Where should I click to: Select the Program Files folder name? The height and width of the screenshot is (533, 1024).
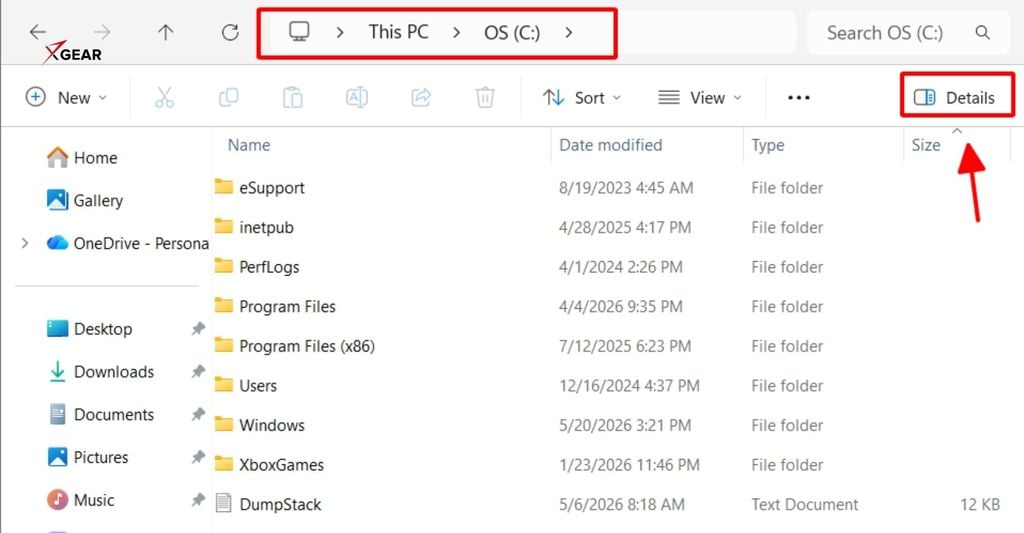point(287,306)
